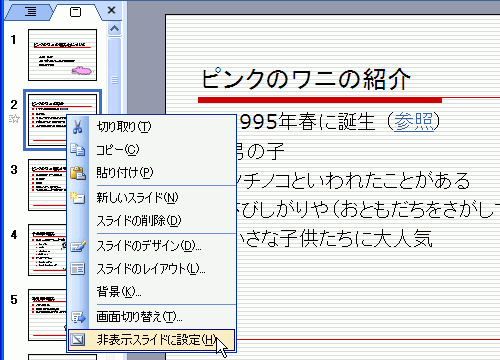Open スライドのデザイン(D)... from the menu
This screenshot has height=360, width=500.
coord(152,246)
